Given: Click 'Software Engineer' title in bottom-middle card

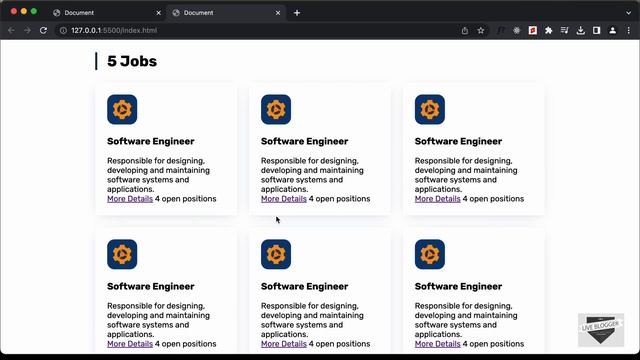Looking at the screenshot, I should [304, 286].
